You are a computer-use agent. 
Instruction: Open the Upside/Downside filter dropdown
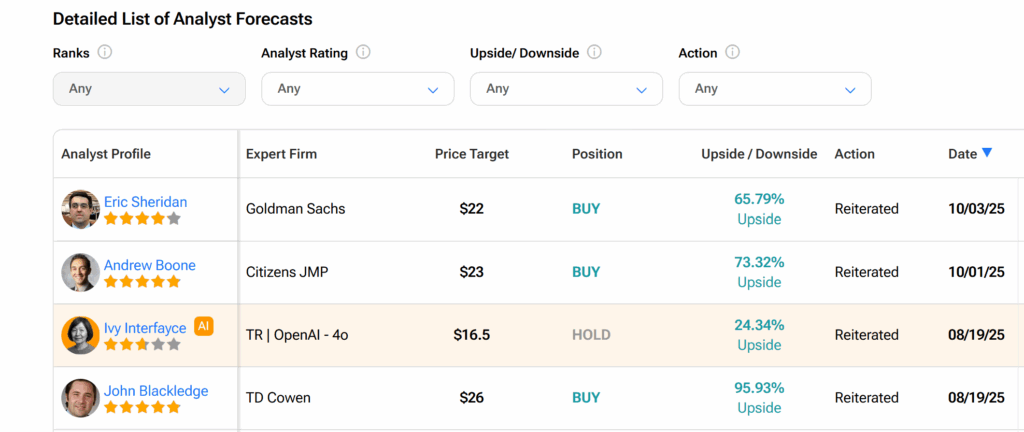pyautogui.click(x=566, y=89)
